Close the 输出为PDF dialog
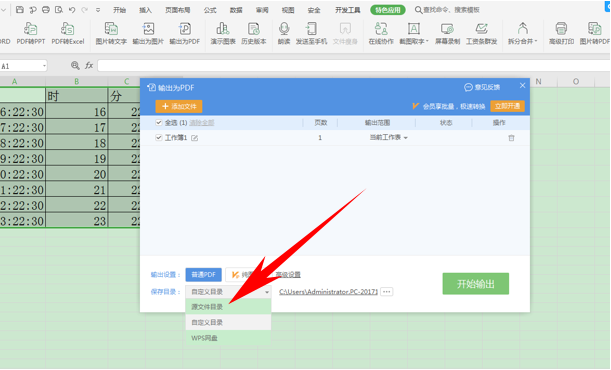Viewport: 611px width, 370px height. point(523,85)
